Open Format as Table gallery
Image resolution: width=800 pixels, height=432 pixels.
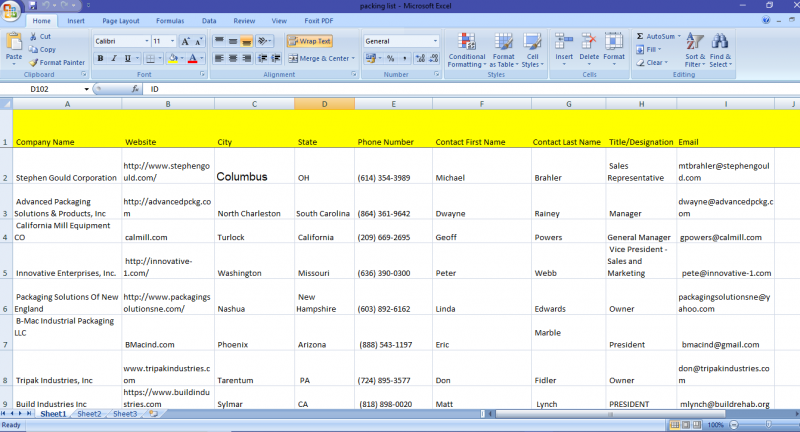[x=504, y=50]
